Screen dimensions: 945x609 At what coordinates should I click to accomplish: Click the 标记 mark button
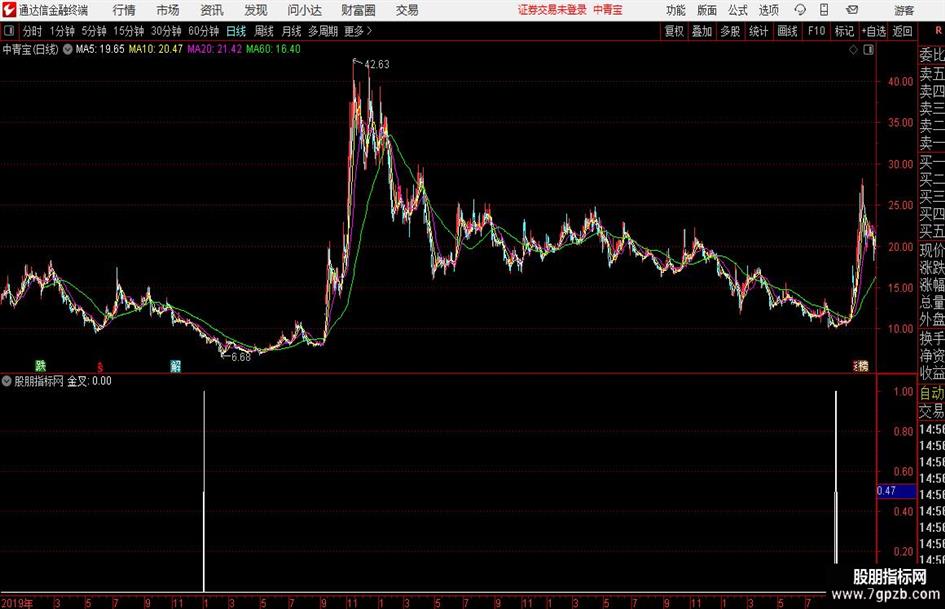(844, 31)
